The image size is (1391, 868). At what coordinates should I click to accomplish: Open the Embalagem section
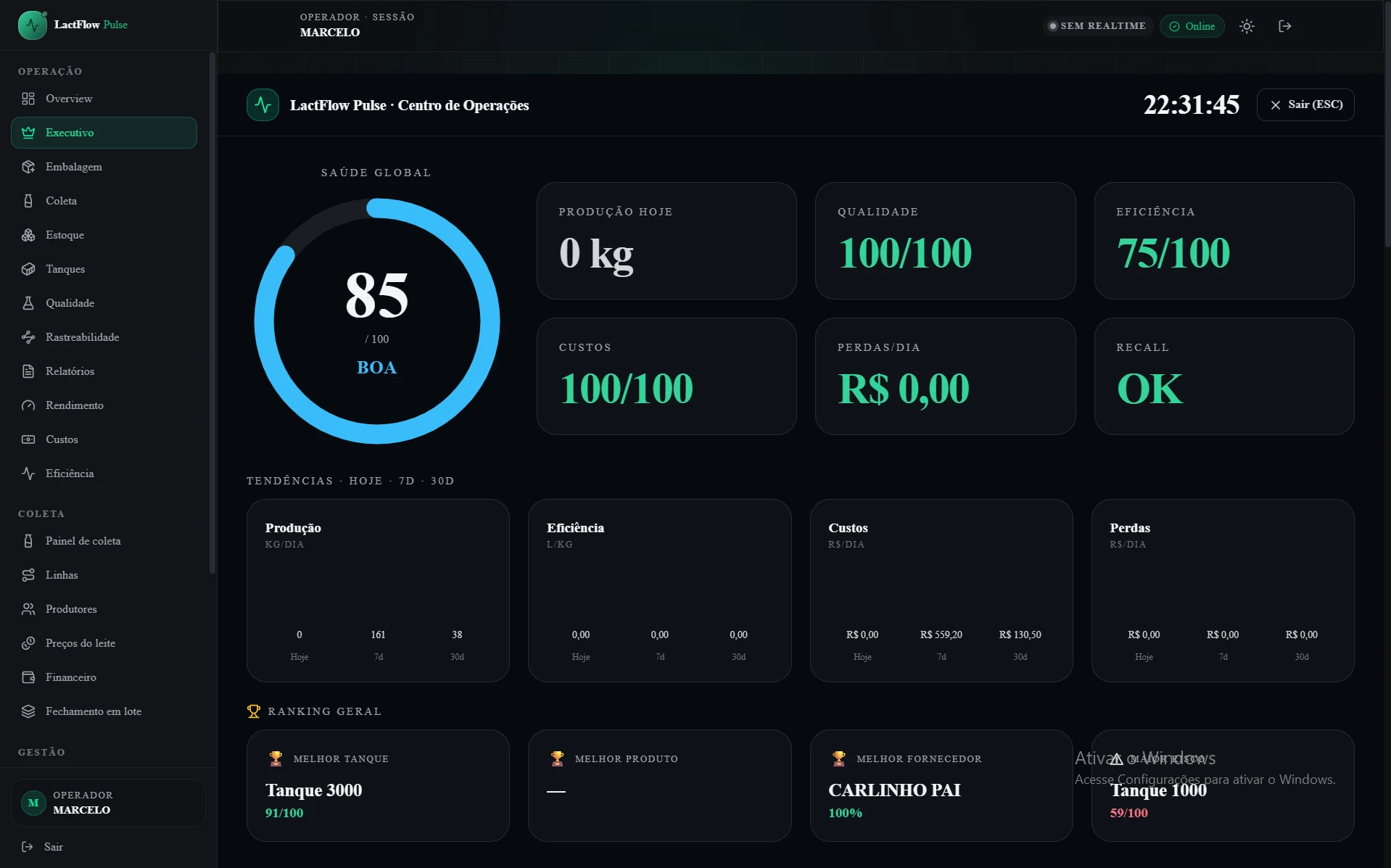(x=104, y=167)
